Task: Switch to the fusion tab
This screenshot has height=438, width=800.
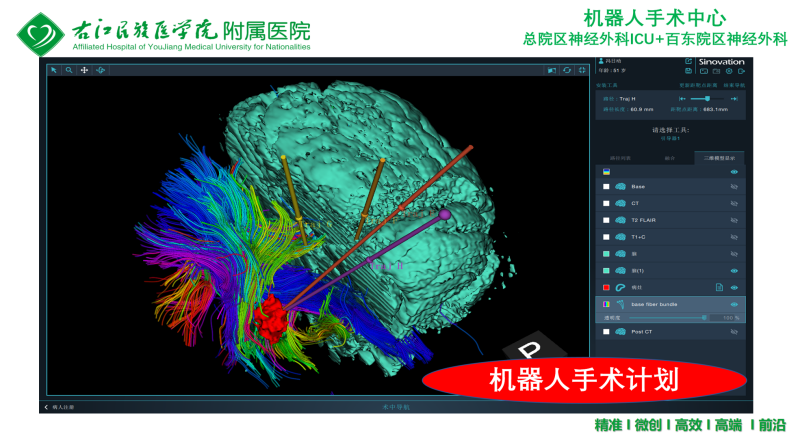Action: click(669, 158)
